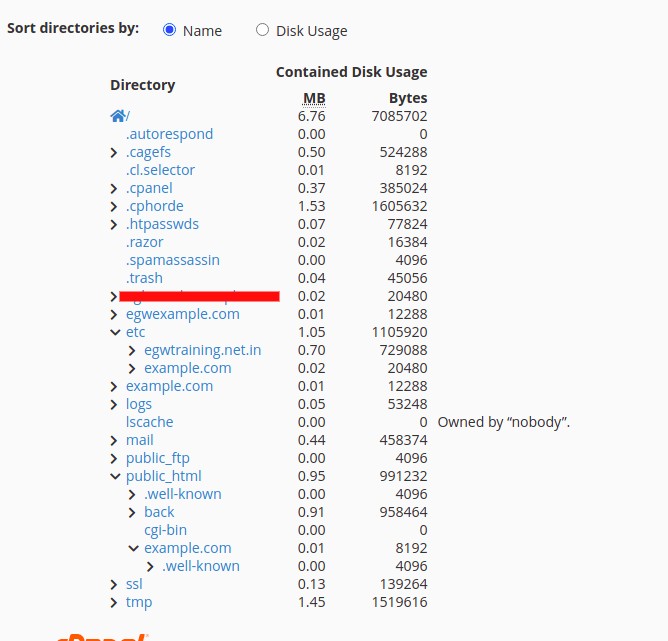Expand the mail directory chevron
The image size is (668, 641).
coord(114,440)
